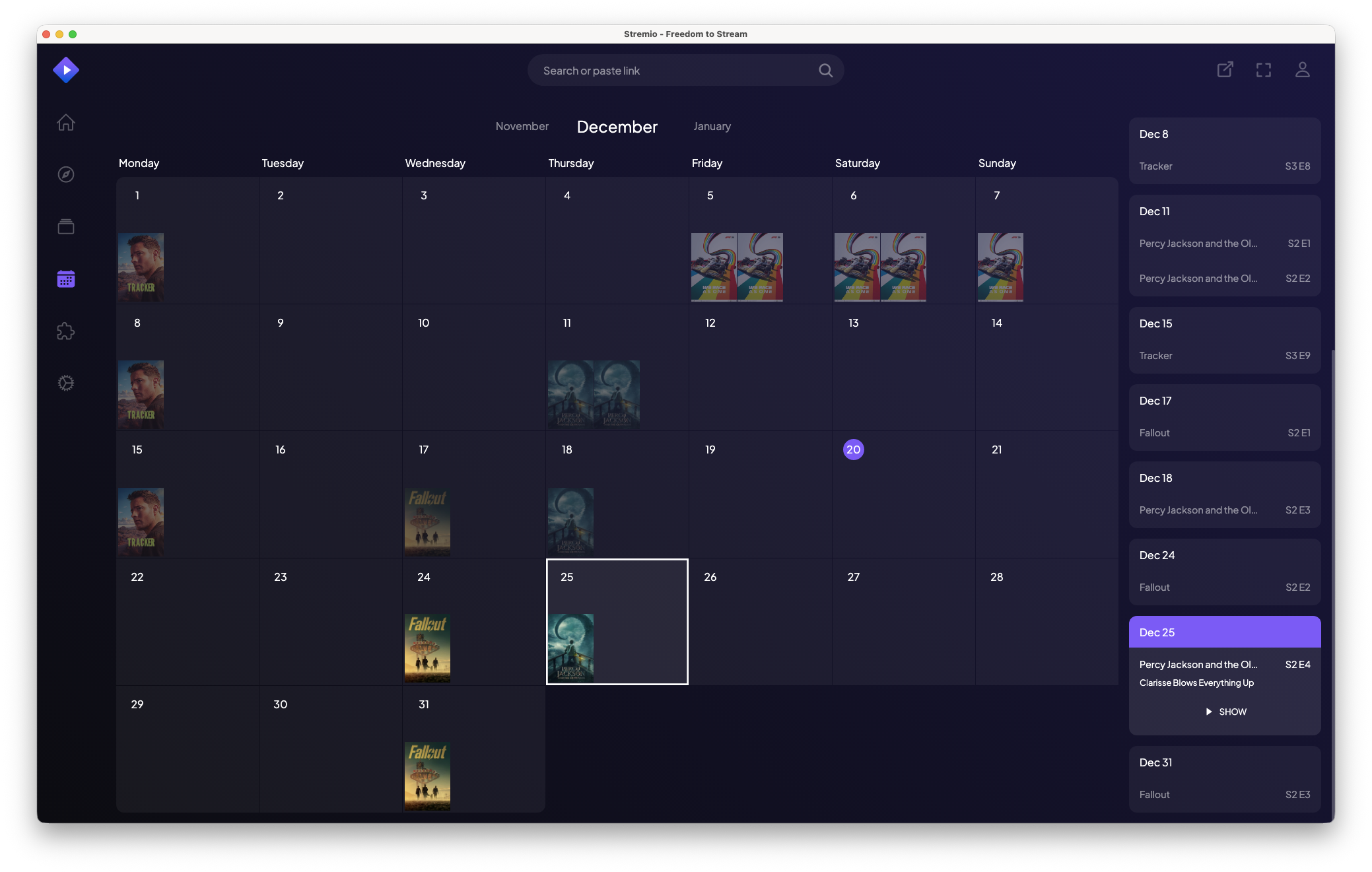Click the magnifier icon in the search bar
1372x872 pixels.
[x=825, y=70]
